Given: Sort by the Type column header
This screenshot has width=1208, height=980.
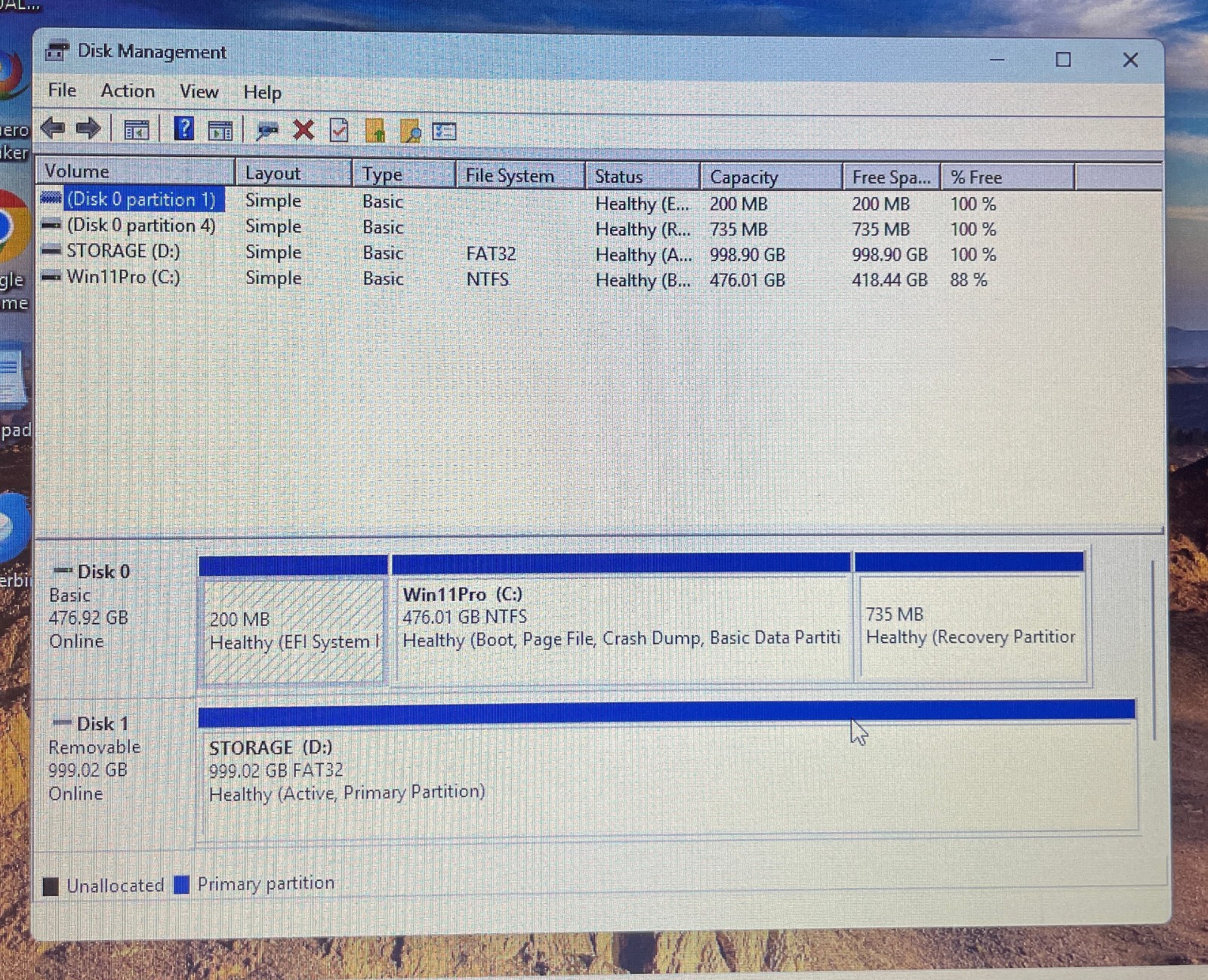Looking at the screenshot, I should (x=404, y=174).
